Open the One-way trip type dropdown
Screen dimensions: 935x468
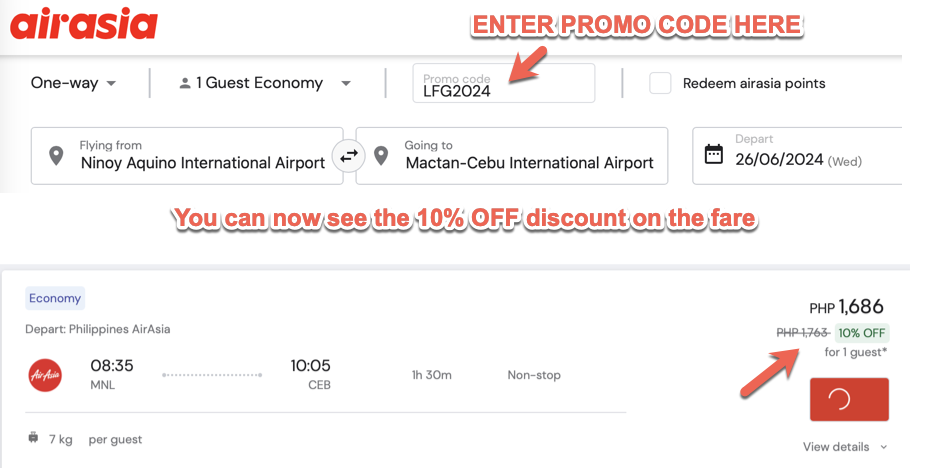click(x=74, y=83)
